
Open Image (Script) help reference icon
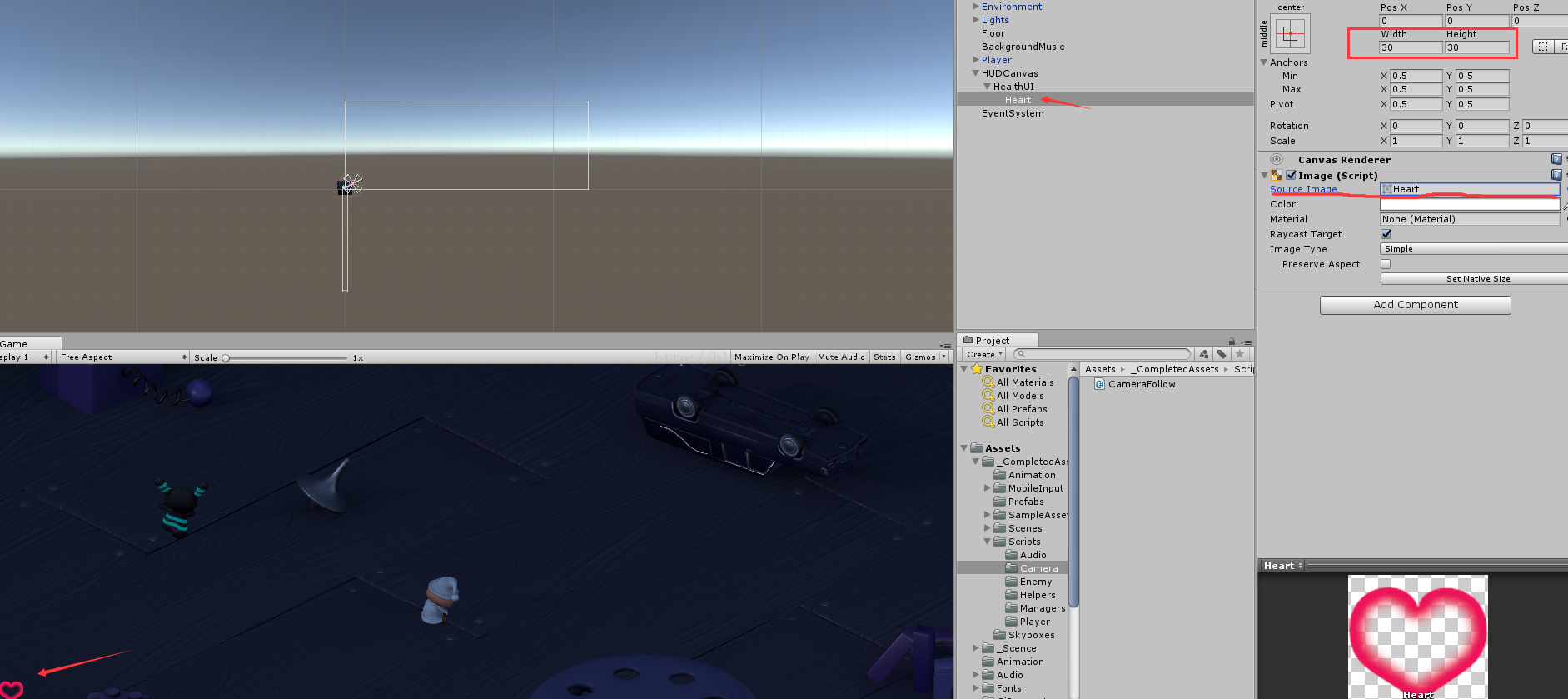[x=1556, y=175]
